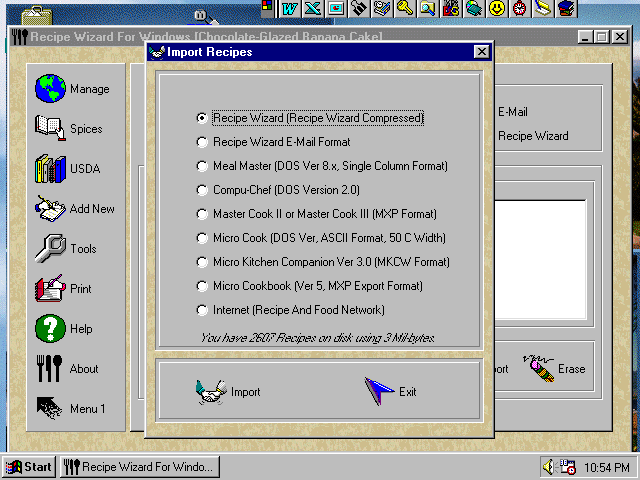Select Master Cook II or III MXP Format
Viewport: 640px width, 480px height.
pyautogui.click(x=317, y=214)
